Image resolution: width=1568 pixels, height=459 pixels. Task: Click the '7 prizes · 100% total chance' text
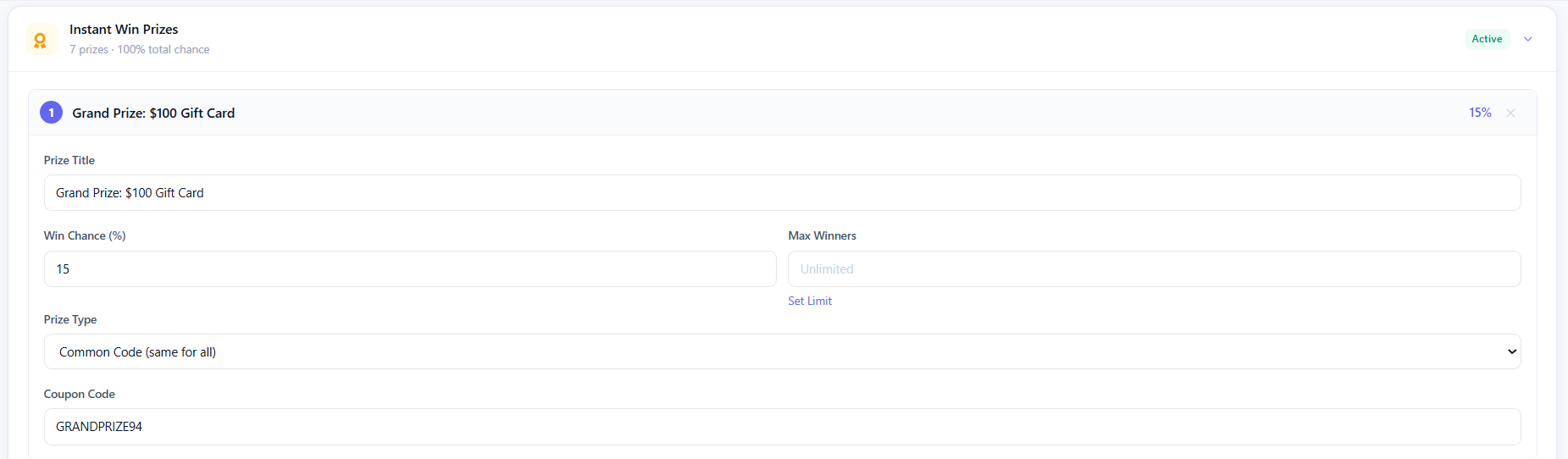[140, 50]
